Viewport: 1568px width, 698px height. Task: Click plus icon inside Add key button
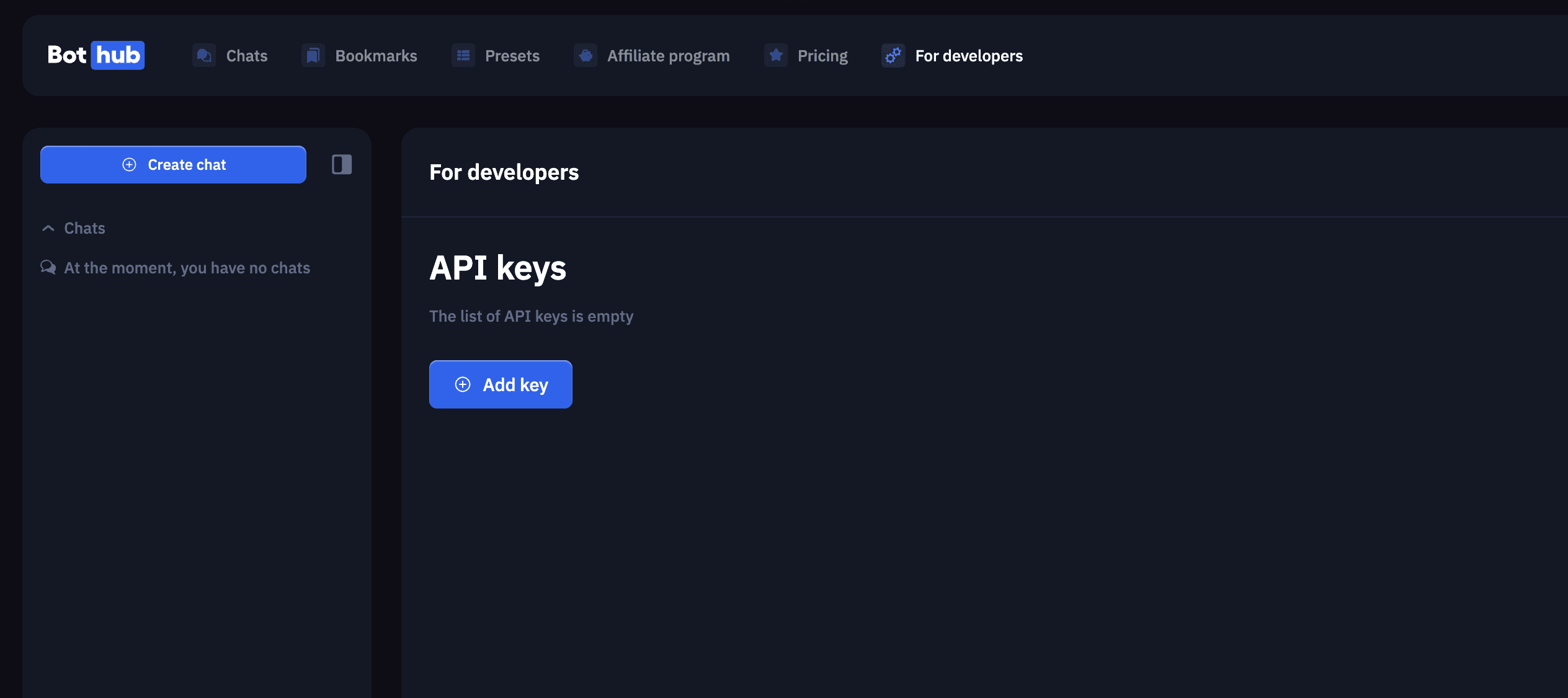pyautogui.click(x=463, y=384)
